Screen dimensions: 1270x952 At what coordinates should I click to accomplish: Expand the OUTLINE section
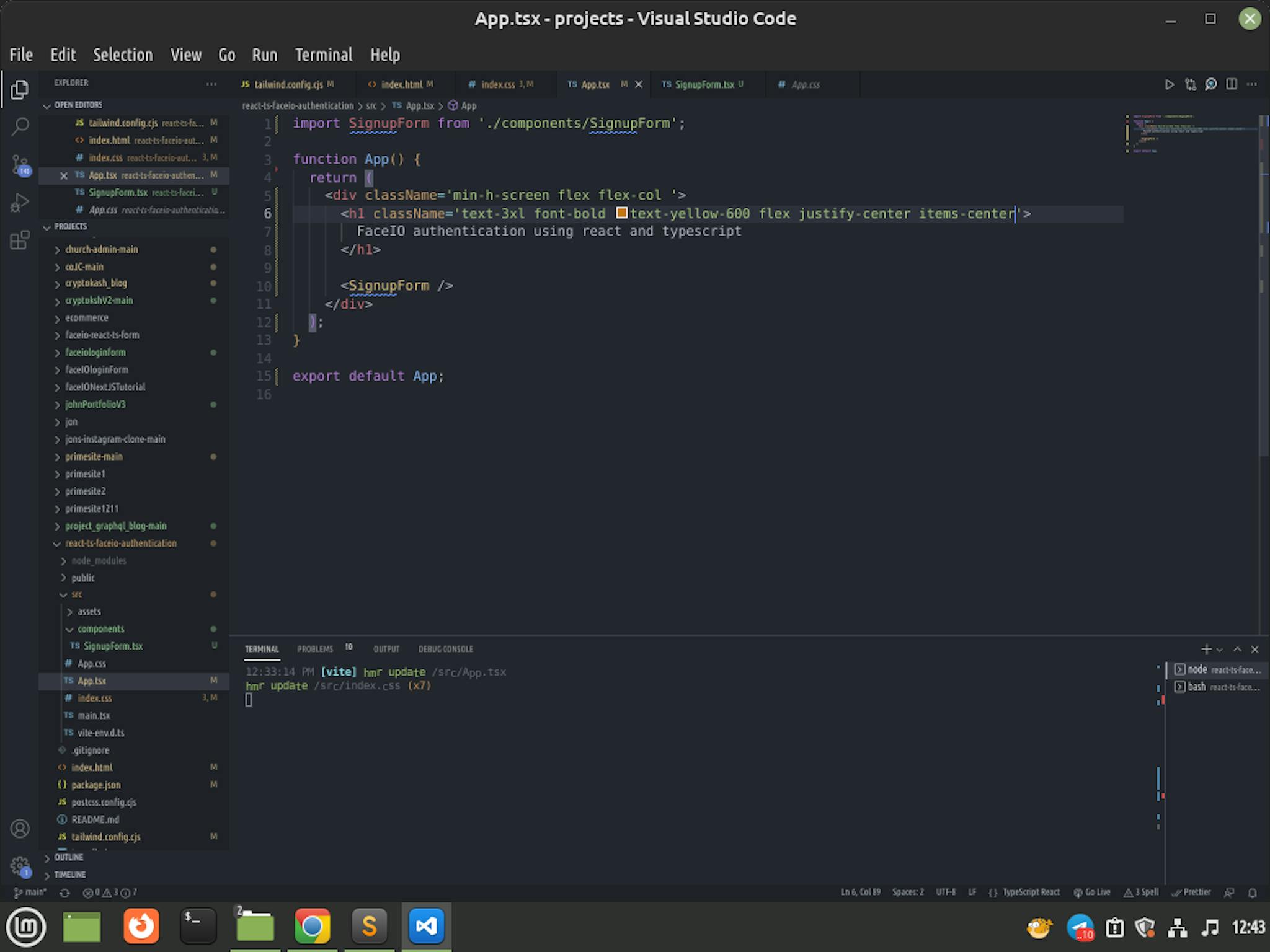click(68, 857)
